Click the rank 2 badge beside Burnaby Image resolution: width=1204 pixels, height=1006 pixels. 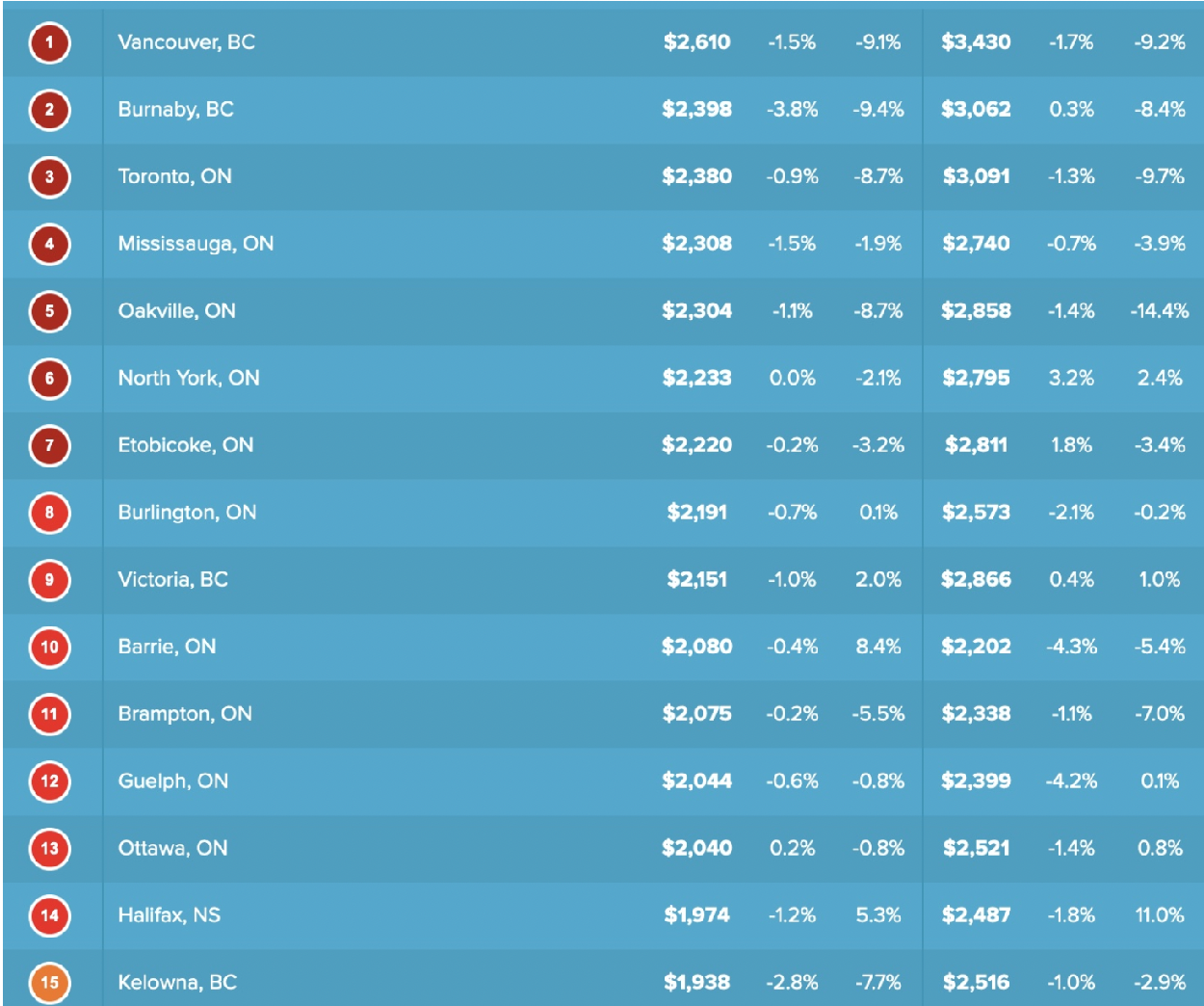(x=49, y=110)
